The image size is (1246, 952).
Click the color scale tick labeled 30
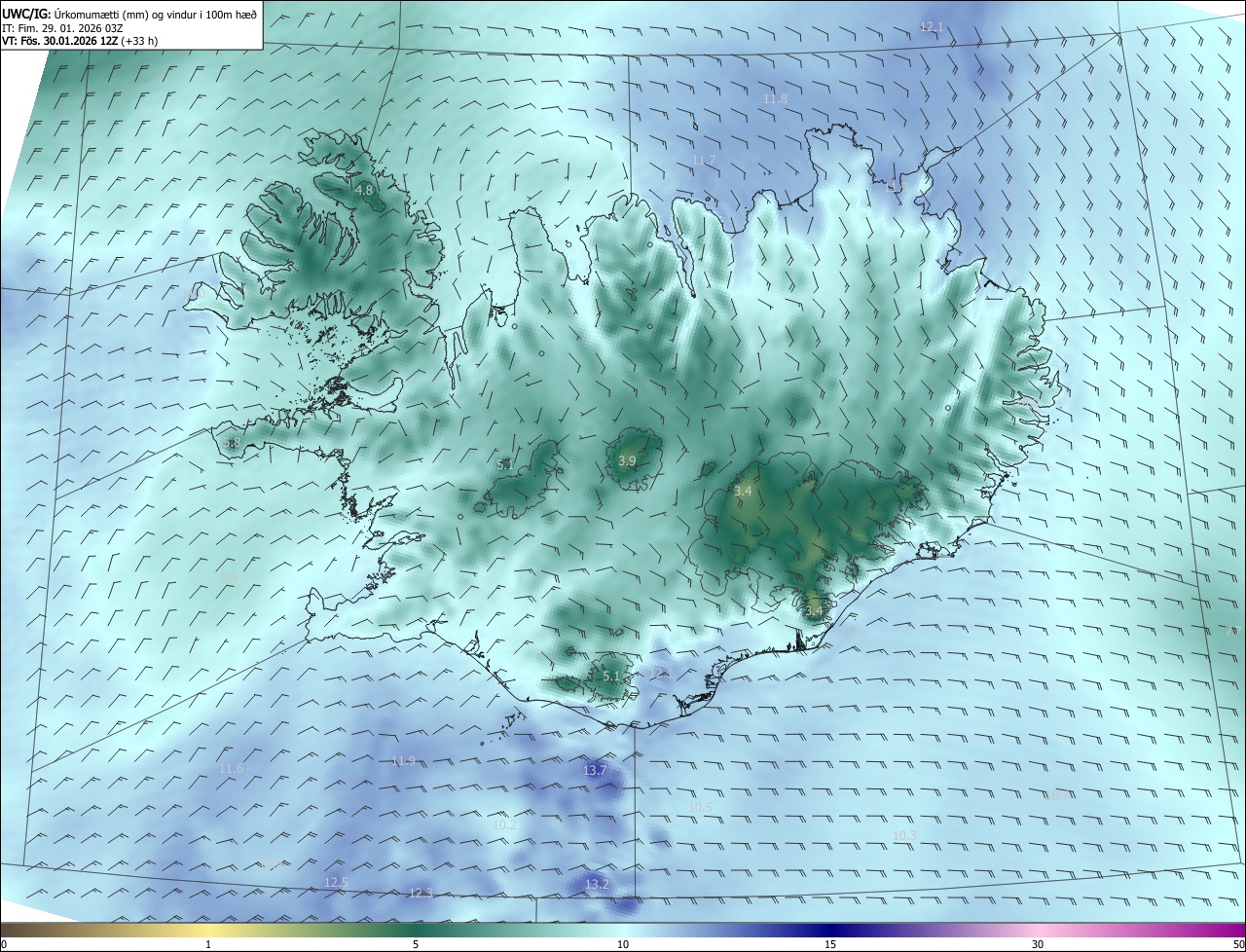coord(1038,945)
